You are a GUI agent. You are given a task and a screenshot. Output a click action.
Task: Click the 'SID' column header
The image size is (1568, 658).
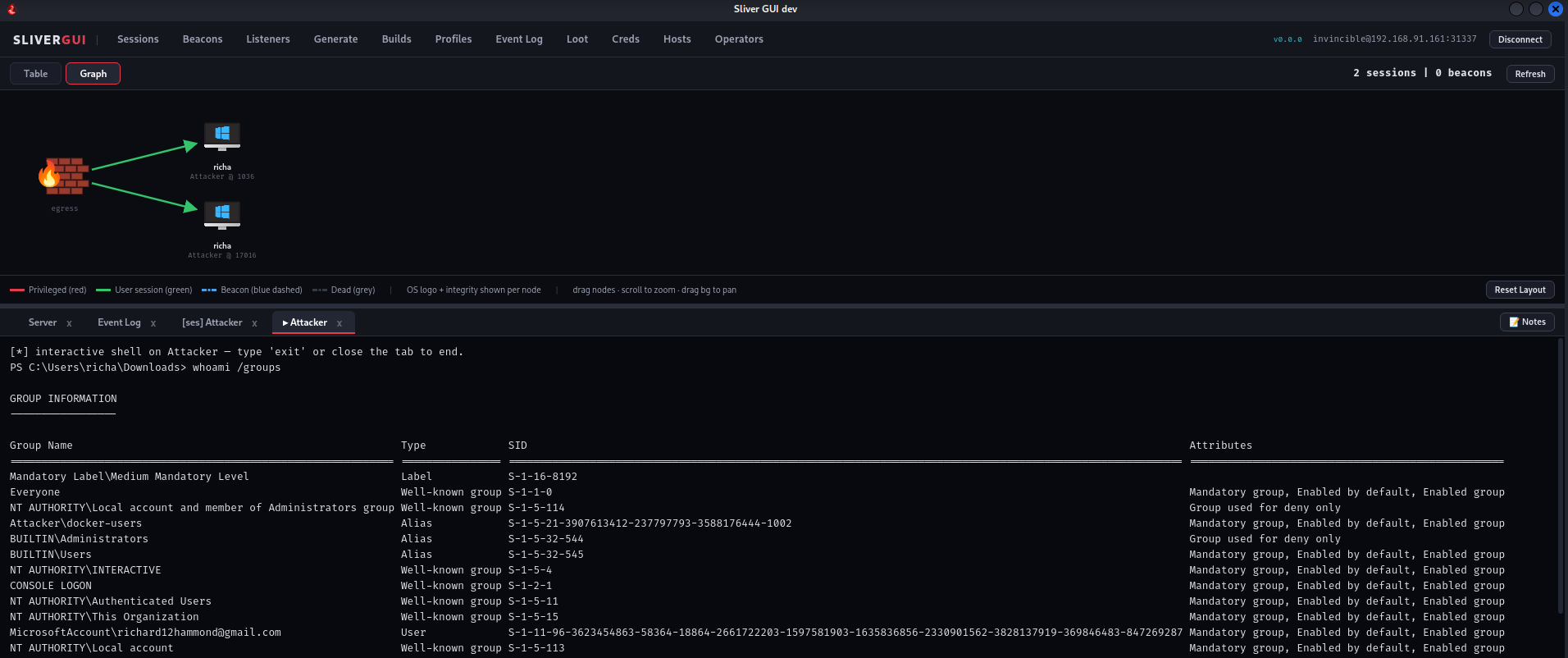coord(517,446)
